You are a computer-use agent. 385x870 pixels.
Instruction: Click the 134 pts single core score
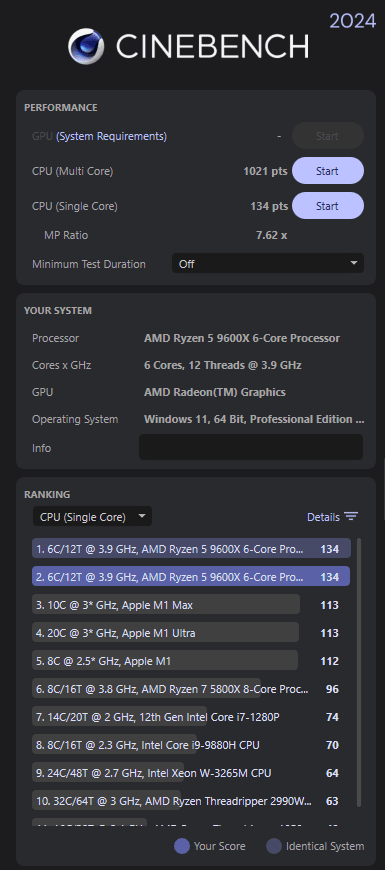[269, 206]
